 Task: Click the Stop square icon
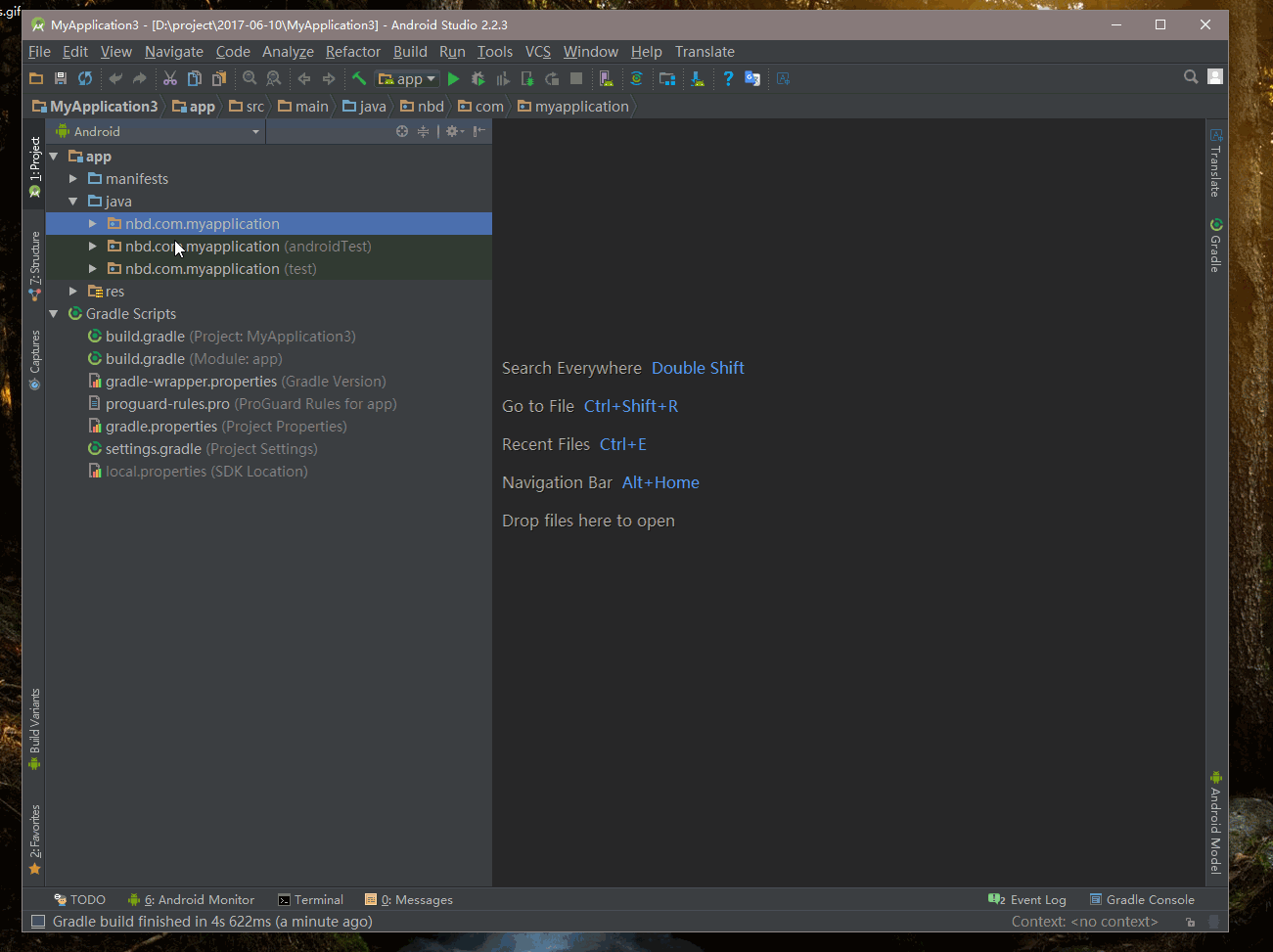[576, 78]
